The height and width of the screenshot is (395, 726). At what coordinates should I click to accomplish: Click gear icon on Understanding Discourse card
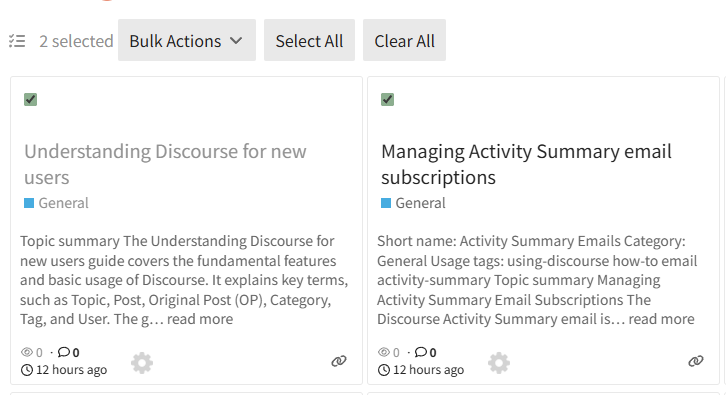pyautogui.click(x=142, y=363)
